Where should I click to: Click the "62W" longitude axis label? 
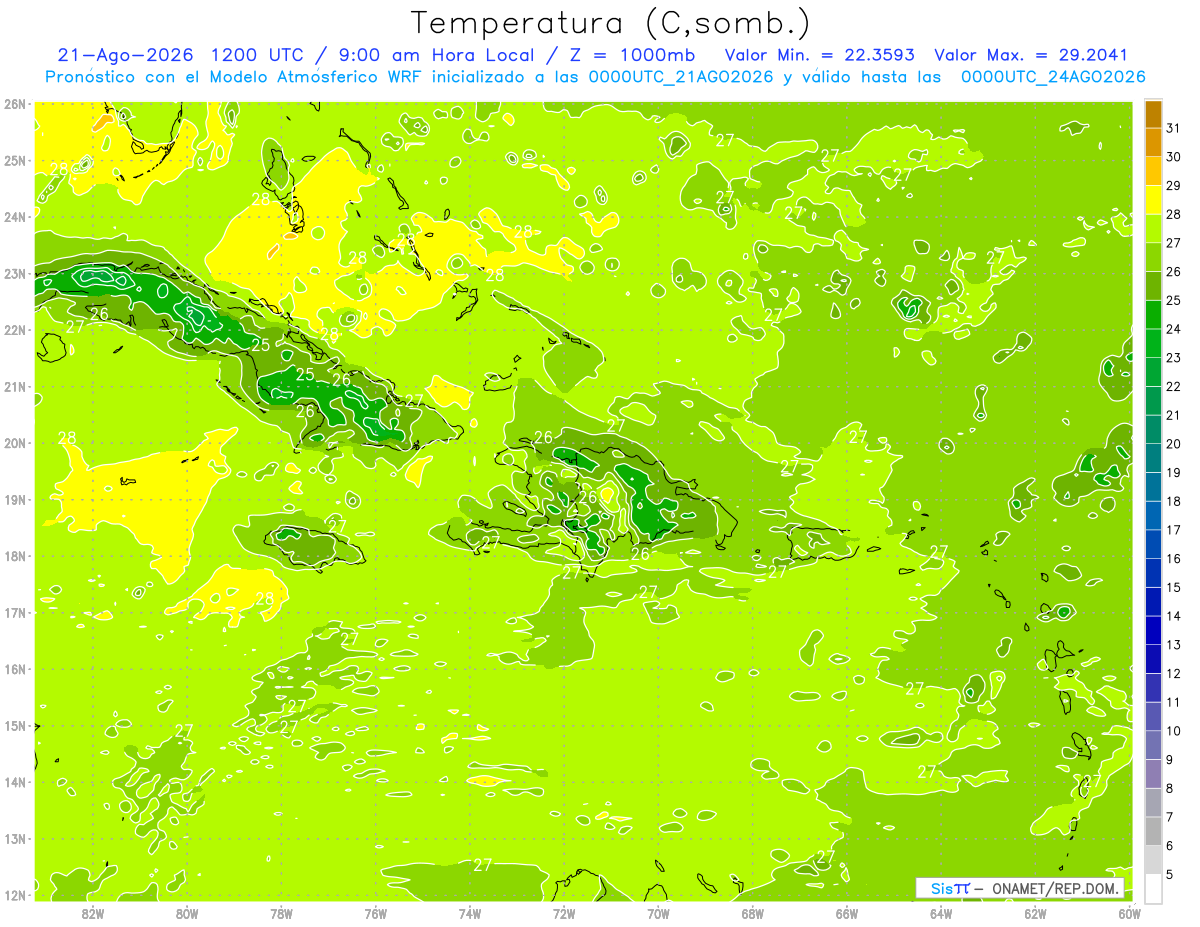click(x=1035, y=913)
